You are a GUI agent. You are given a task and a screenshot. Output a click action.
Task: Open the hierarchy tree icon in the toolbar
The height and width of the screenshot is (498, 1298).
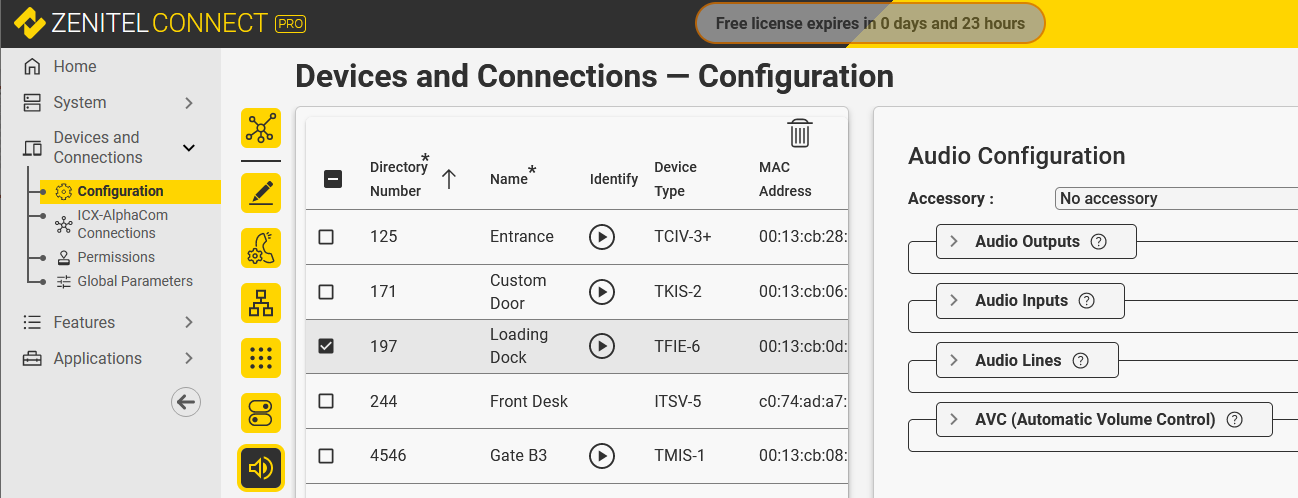click(x=261, y=302)
